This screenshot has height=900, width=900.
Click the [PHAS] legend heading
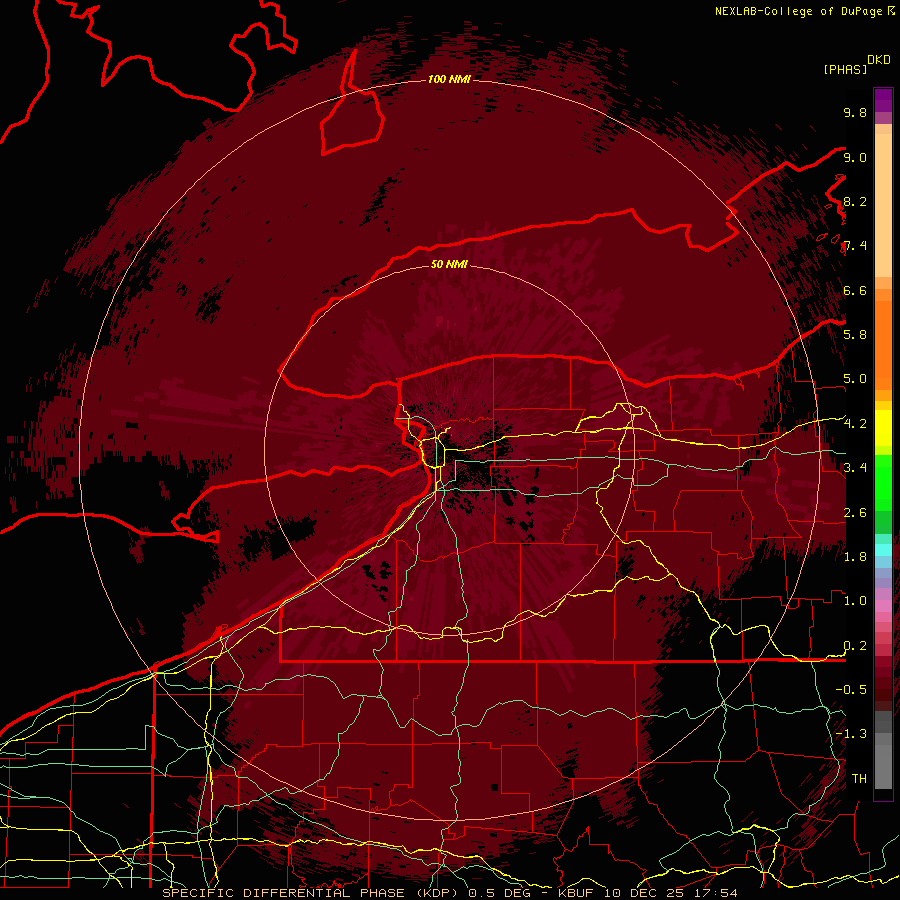845,69
